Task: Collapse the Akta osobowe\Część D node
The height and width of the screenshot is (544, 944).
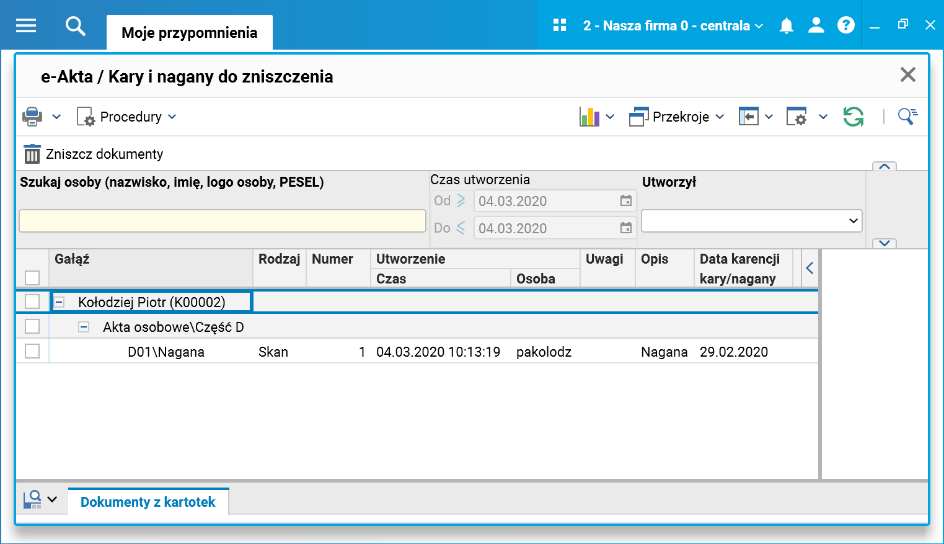Action: pyautogui.click(x=84, y=327)
